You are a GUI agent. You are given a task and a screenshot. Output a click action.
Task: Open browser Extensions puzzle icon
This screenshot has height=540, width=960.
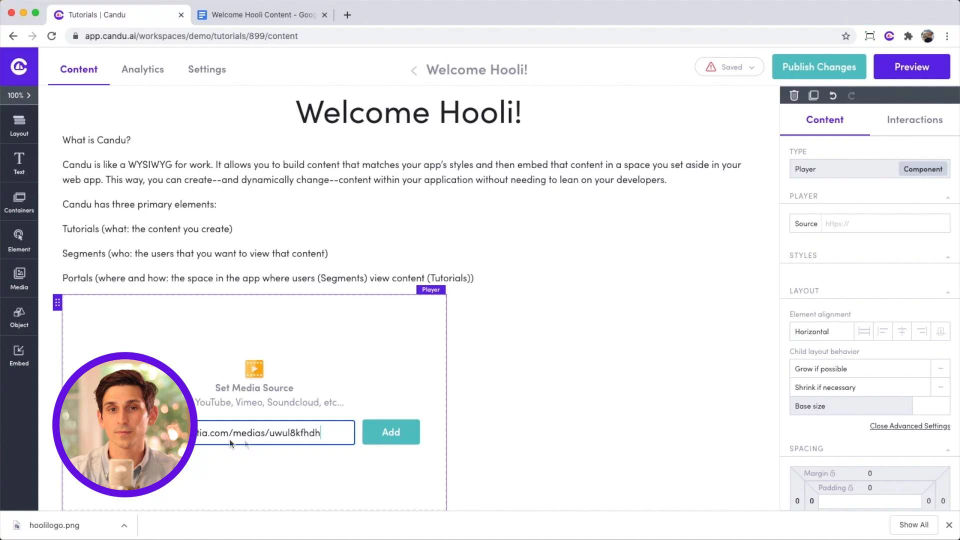[x=908, y=36]
